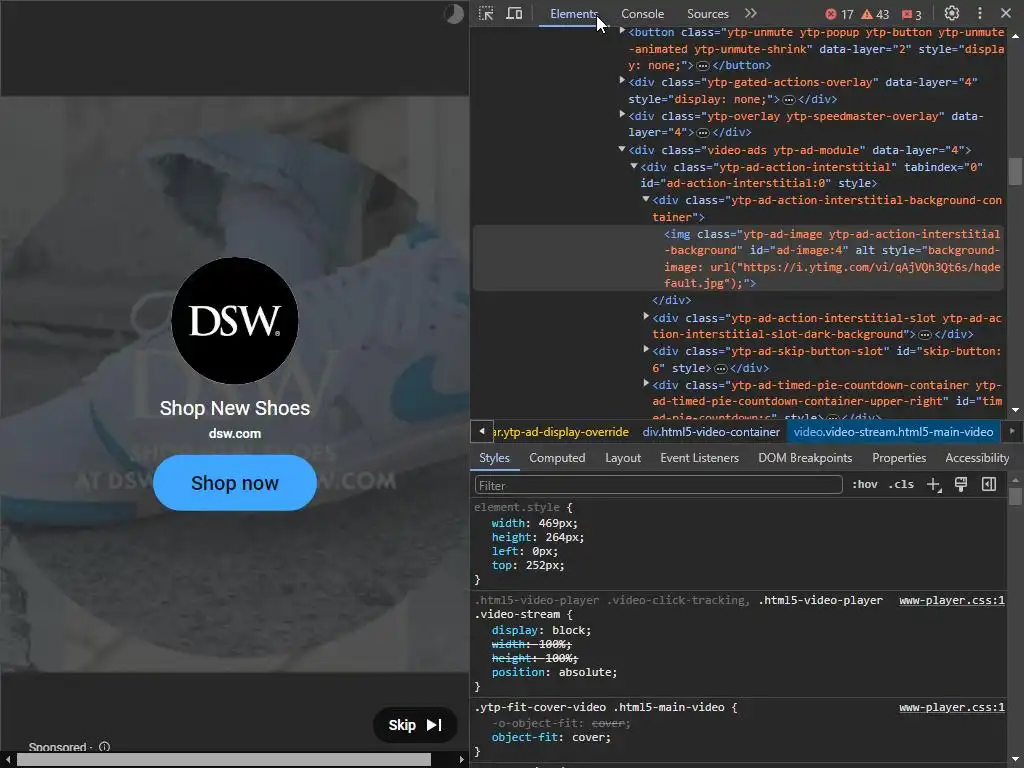Switch to the Elements tab
The width and height of the screenshot is (1024, 768).
coord(573,14)
